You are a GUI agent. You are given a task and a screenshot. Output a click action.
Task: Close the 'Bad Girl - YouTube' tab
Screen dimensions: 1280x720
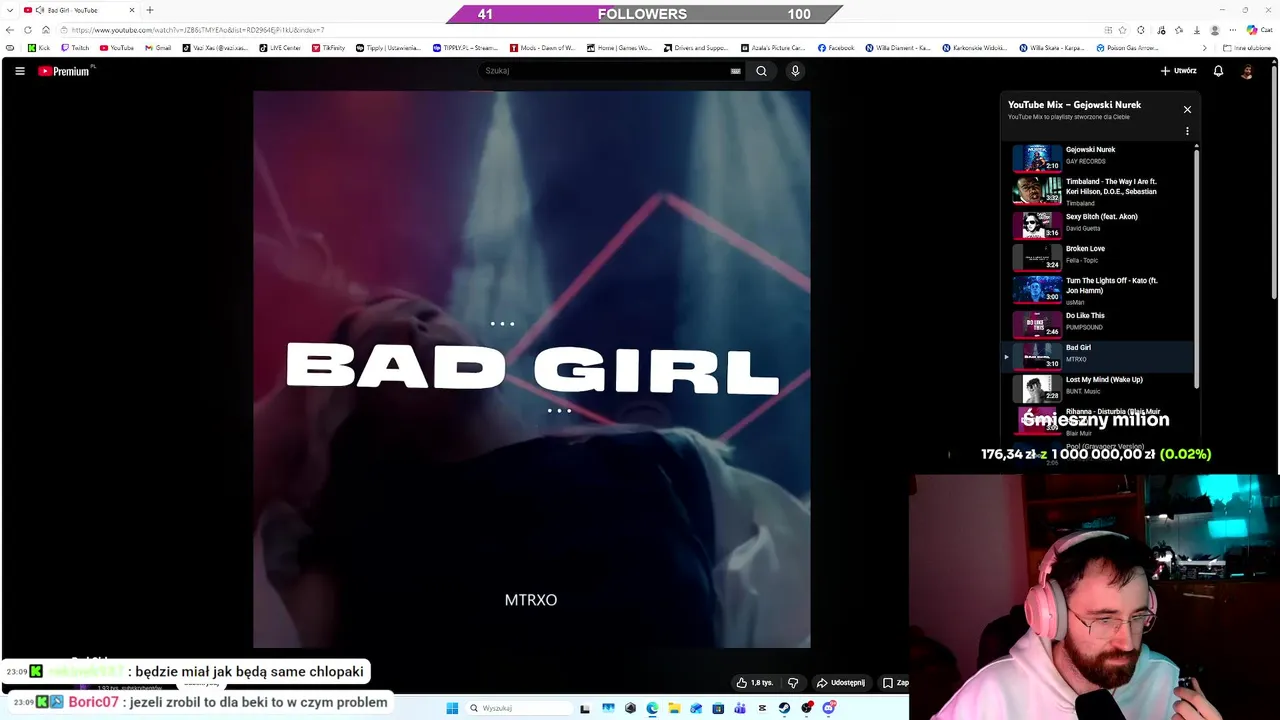point(131,10)
